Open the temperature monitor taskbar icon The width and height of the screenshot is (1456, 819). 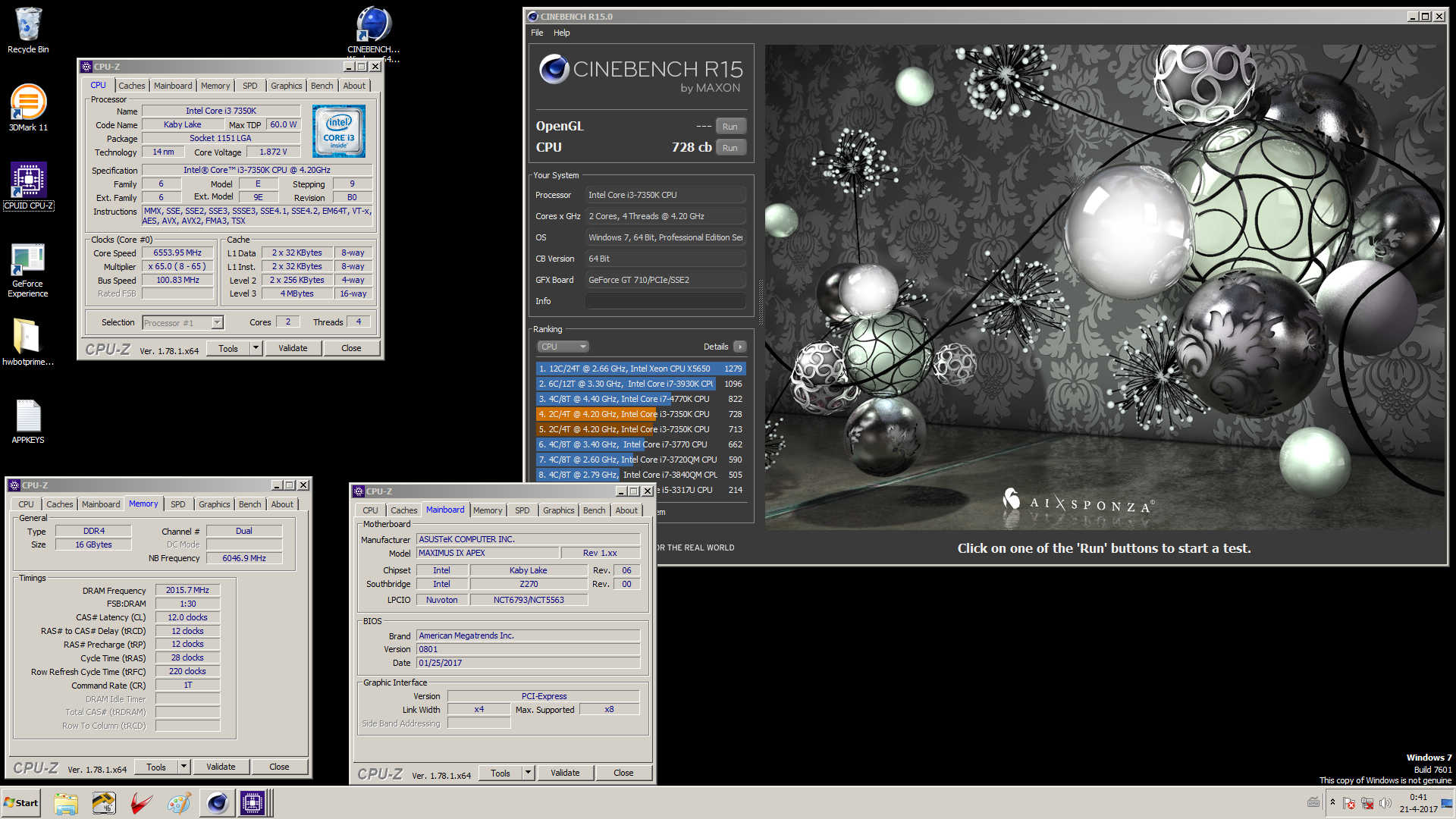[x=104, y=803]
